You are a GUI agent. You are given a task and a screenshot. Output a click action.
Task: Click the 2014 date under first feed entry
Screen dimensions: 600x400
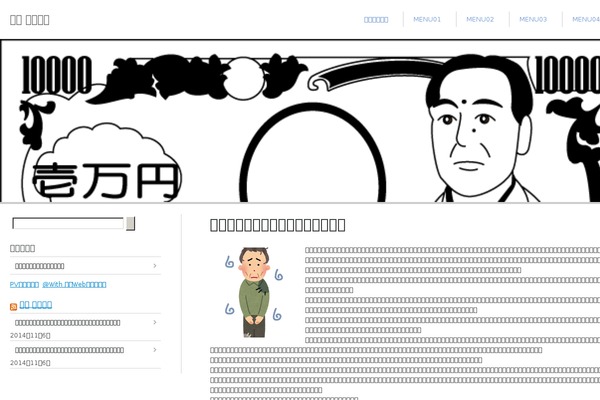point(30,335)
